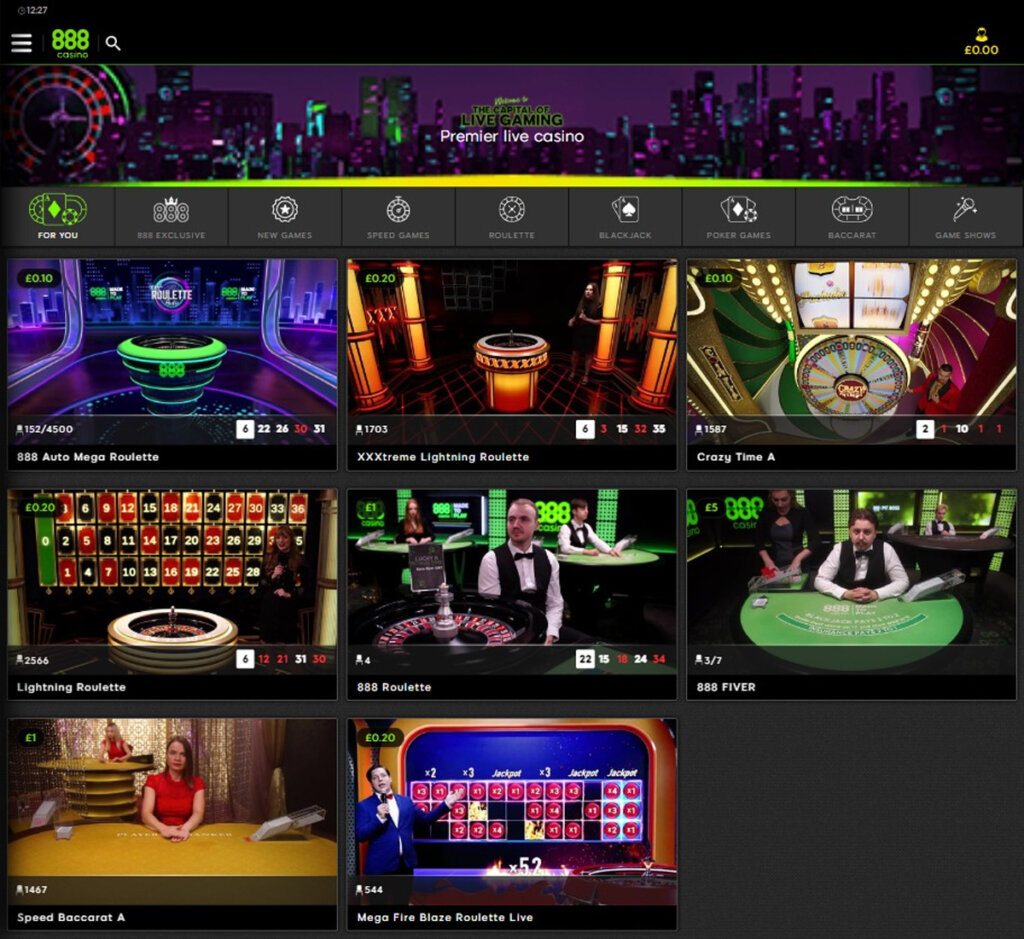The image size is (1024, 939).
Task: Open the hamburger navigation menu
Action: coord(21,43)
